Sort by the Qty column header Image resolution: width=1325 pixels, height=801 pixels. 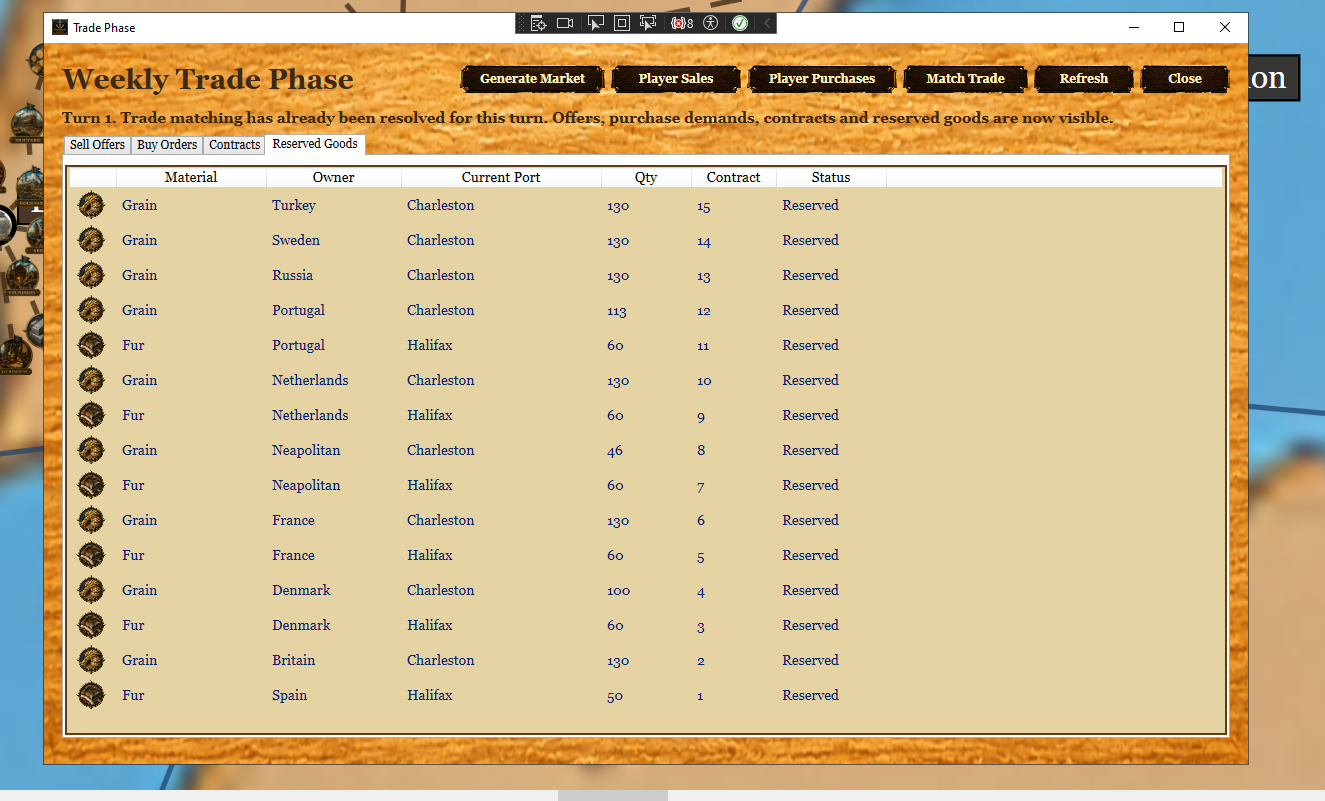(646, 177)
